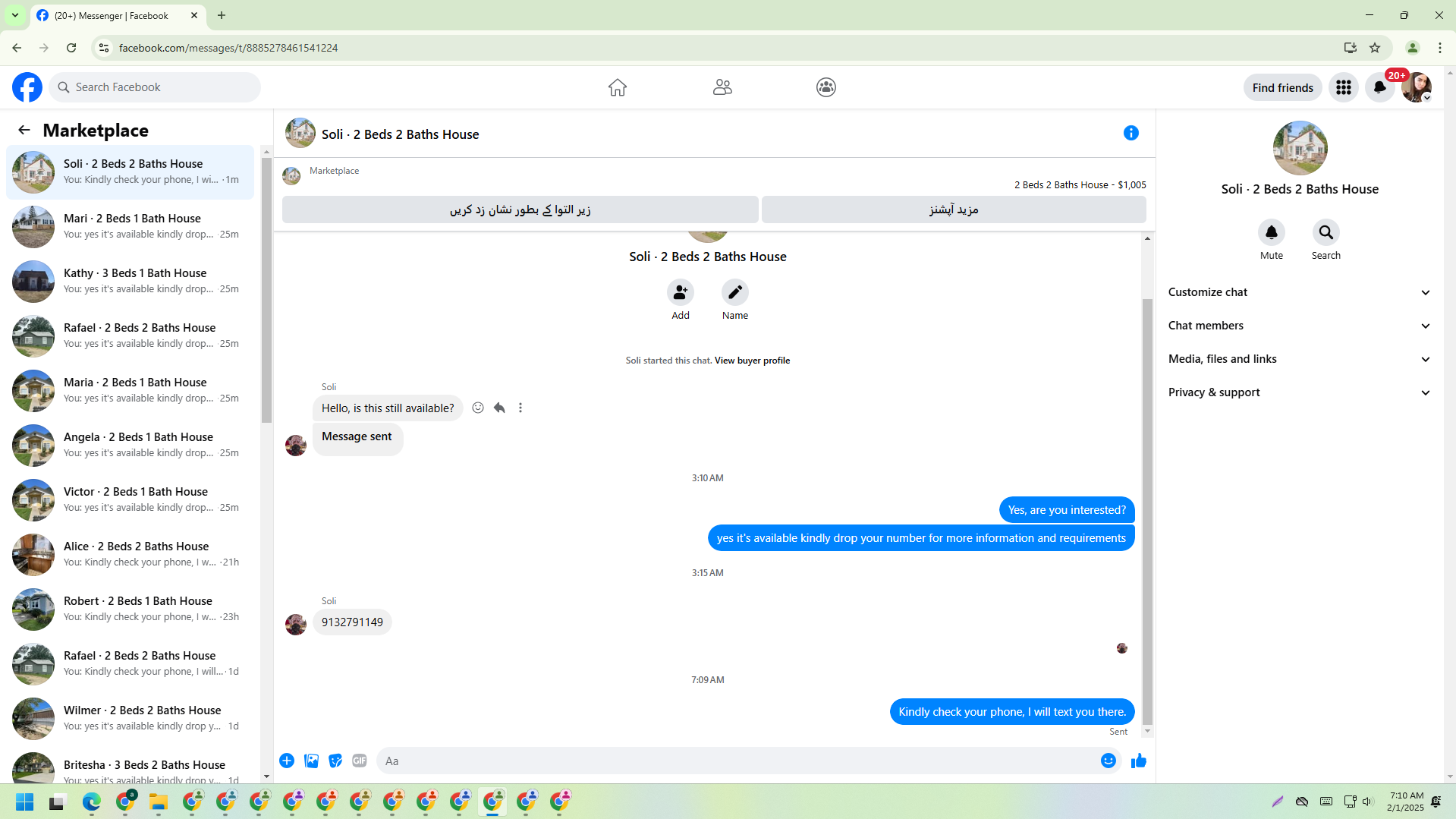Expand the Privacy & support section
Viewport: 1456px width, 819px height.
(x=1300, y=392)
